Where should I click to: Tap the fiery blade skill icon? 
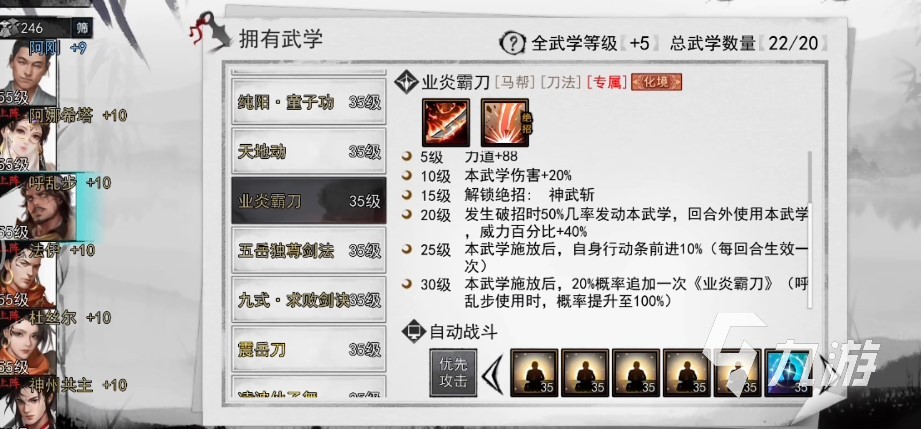[x=446, y=123]
